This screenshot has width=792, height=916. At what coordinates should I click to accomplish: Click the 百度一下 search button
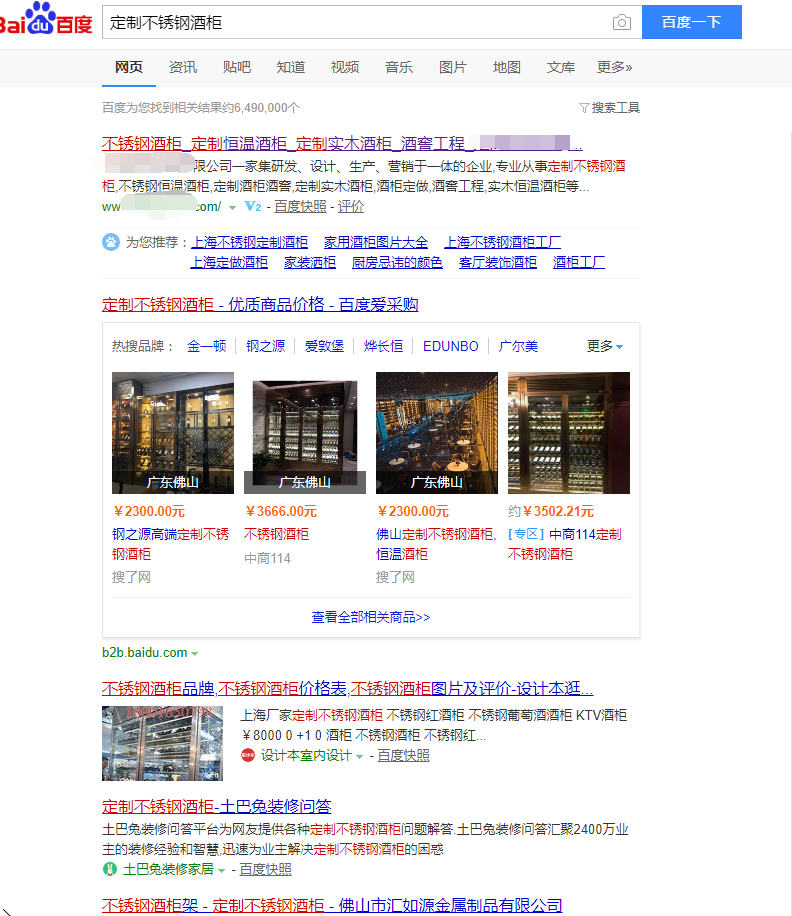(692, 22)
